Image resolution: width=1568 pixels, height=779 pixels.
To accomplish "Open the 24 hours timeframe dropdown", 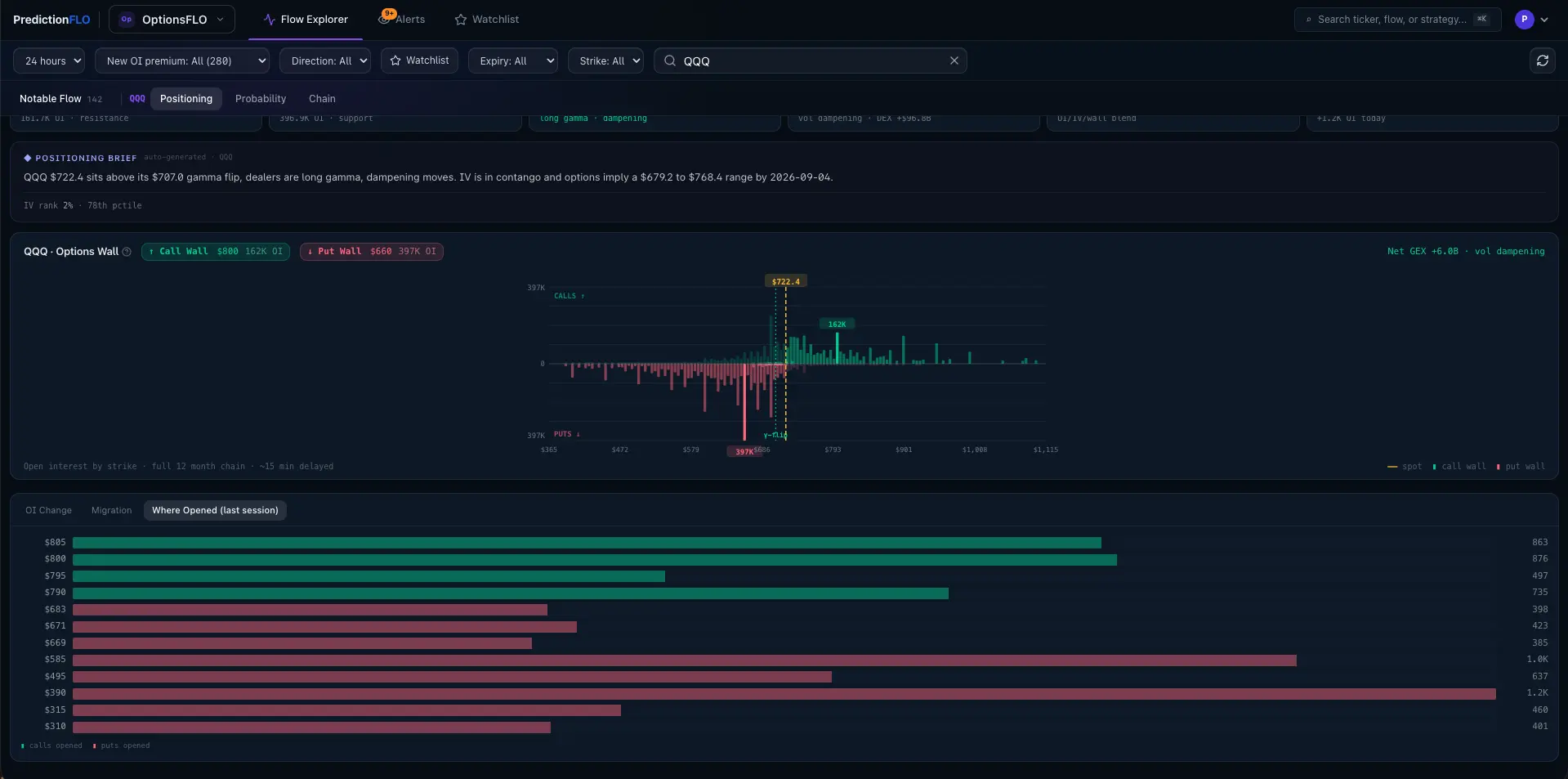I will [x=49, y=60].
